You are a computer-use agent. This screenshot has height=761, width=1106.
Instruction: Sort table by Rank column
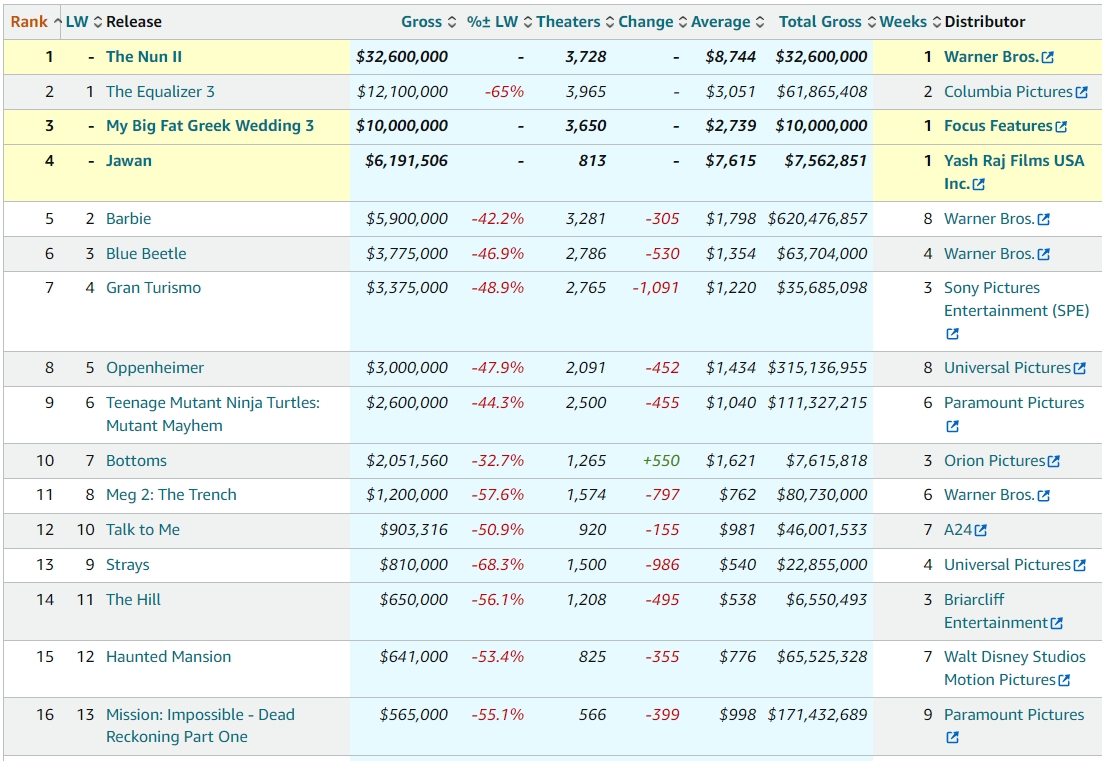coord(36,22)
